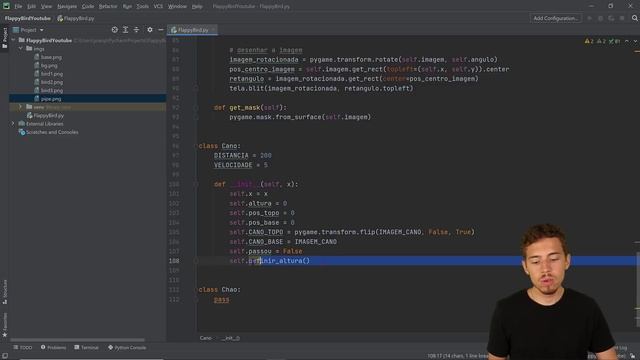Click the Cano breadcrumb below editor
Viewport: 640px width, 360px height.
[x=206, y=338]
